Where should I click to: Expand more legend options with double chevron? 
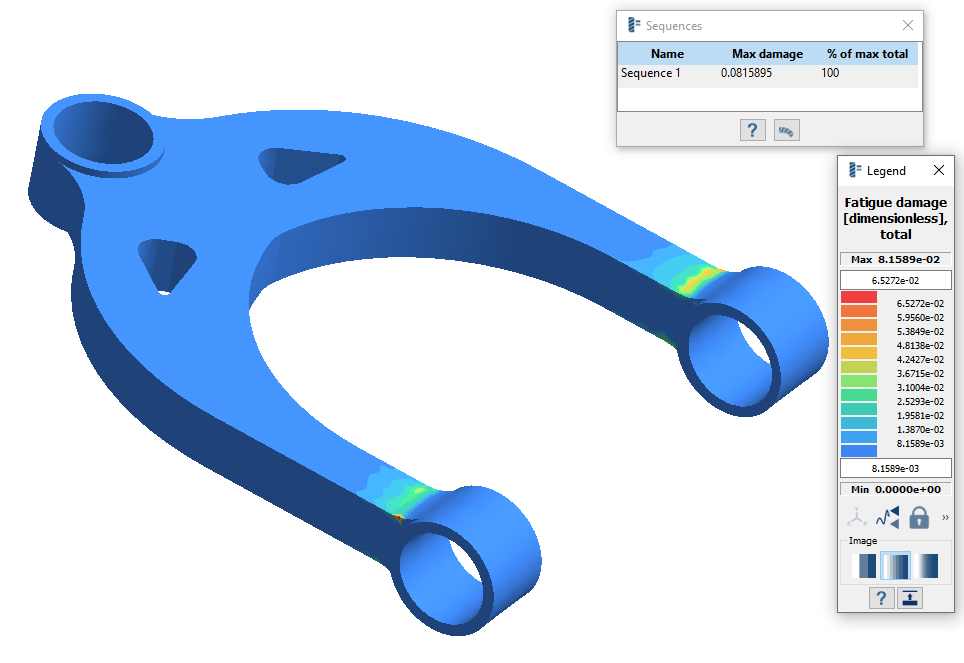(x=945, y=517)
